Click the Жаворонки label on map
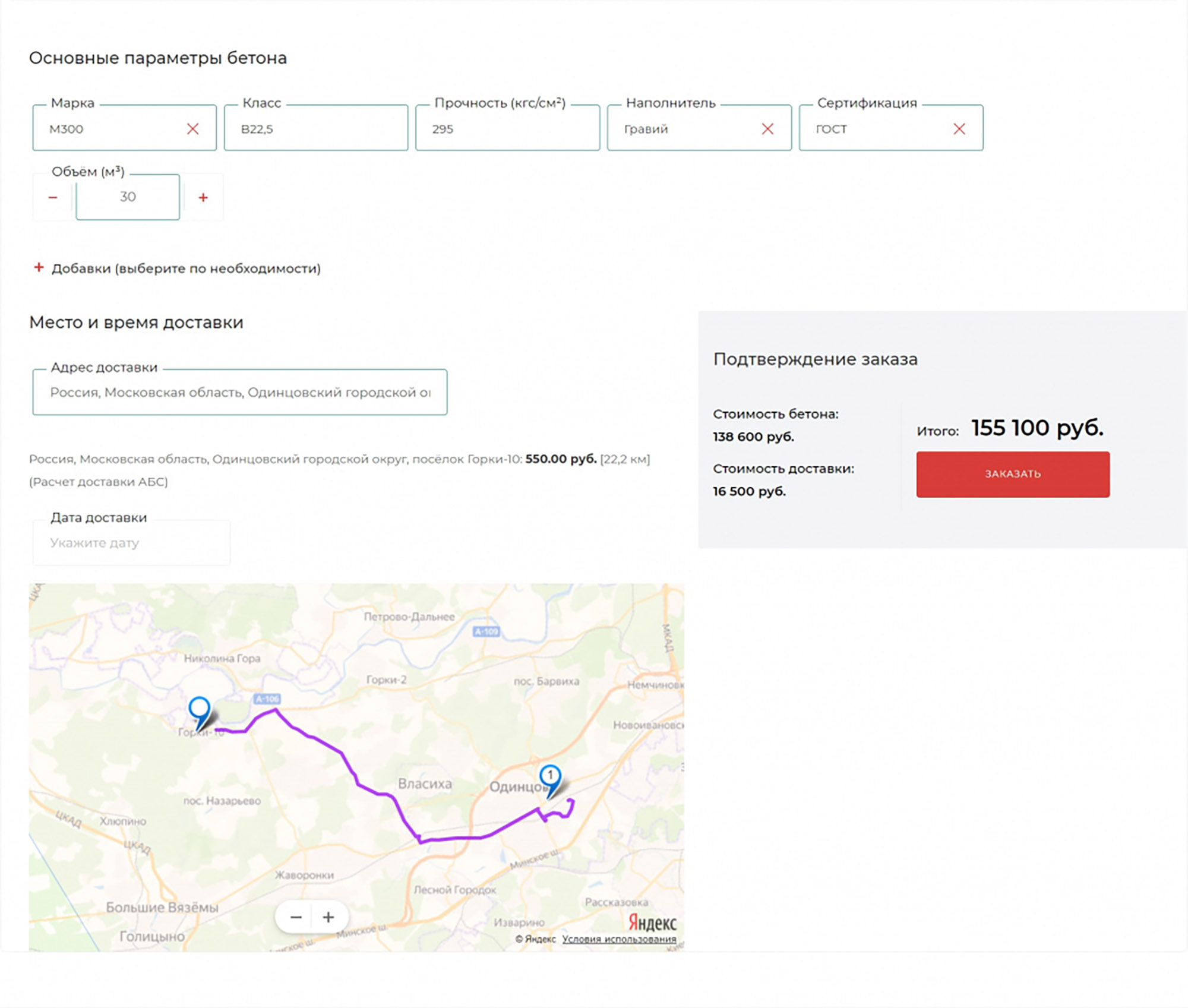 pyautogui.click(x=304, y=875)
